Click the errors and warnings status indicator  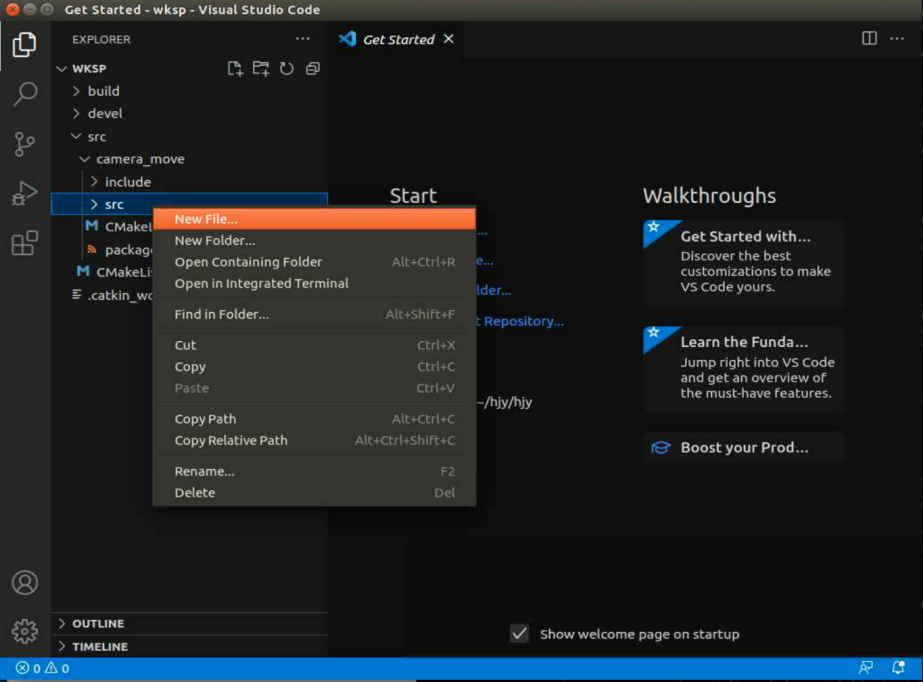click(x=42, y=668)
